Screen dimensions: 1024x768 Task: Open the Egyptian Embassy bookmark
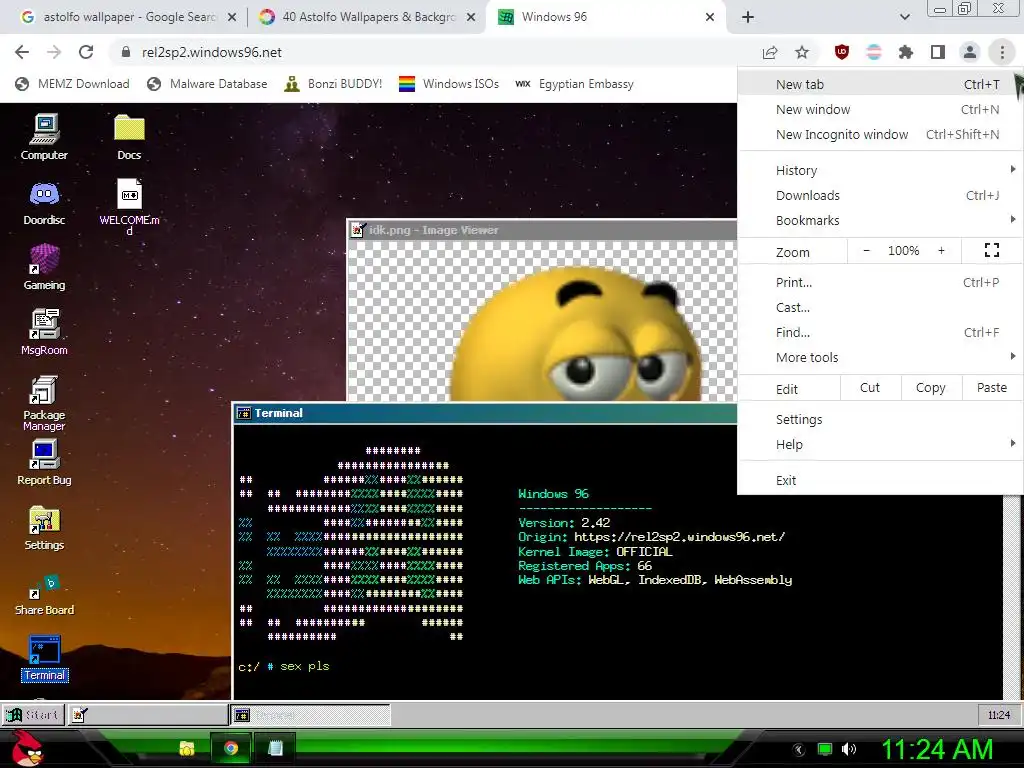(575, 84)
